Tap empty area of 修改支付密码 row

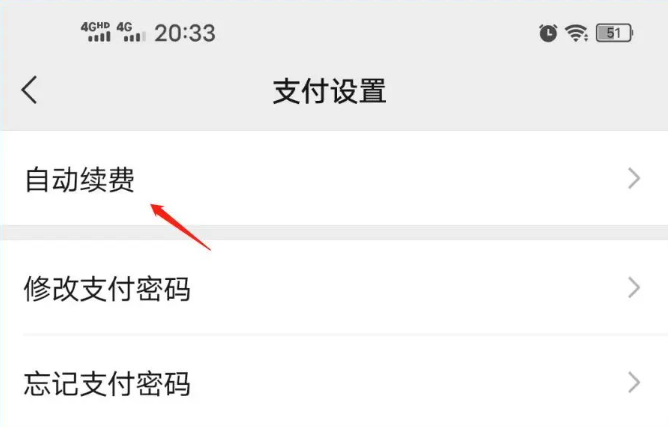(405, 288)
